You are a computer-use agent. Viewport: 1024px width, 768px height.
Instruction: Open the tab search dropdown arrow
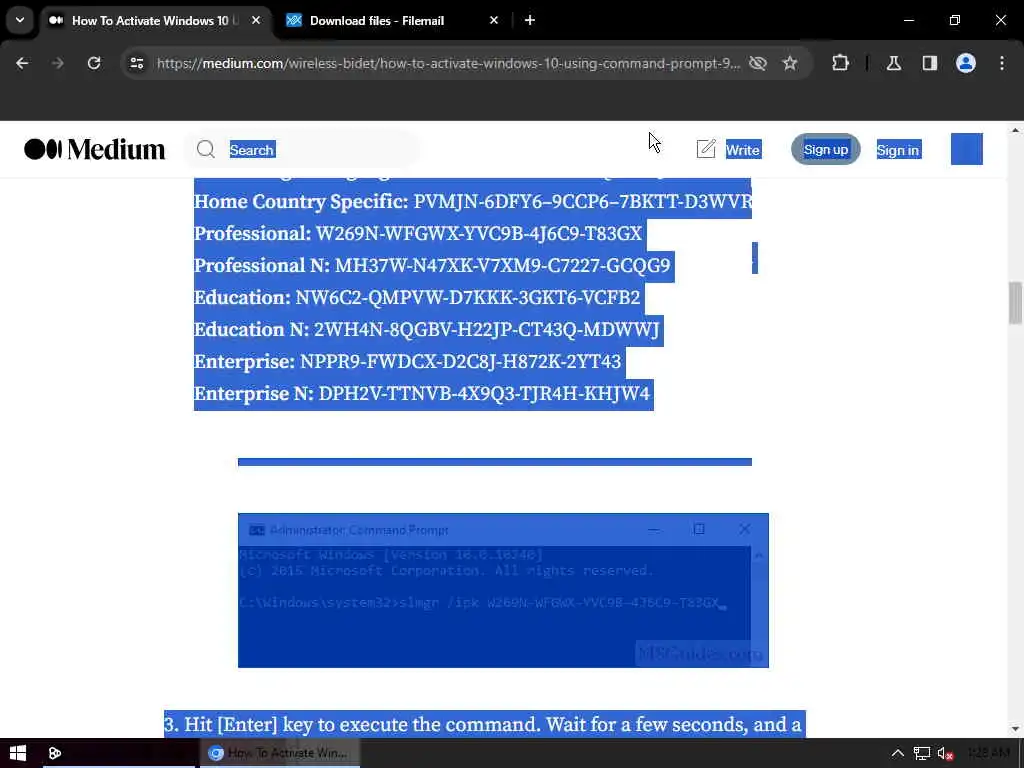pos(20,20)
